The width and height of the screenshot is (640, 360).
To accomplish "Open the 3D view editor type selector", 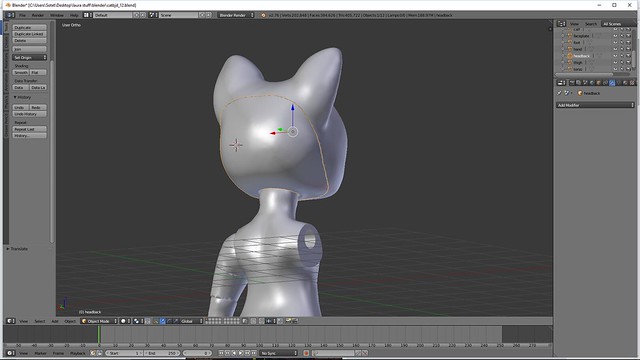I will [11, 321].
